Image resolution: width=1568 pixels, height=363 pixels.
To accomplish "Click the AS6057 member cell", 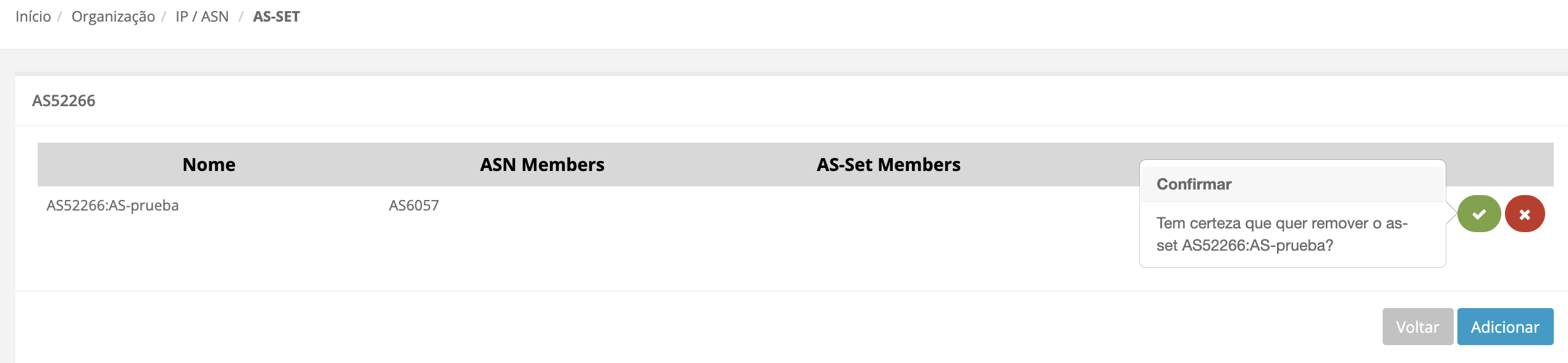I will (413, 206).
